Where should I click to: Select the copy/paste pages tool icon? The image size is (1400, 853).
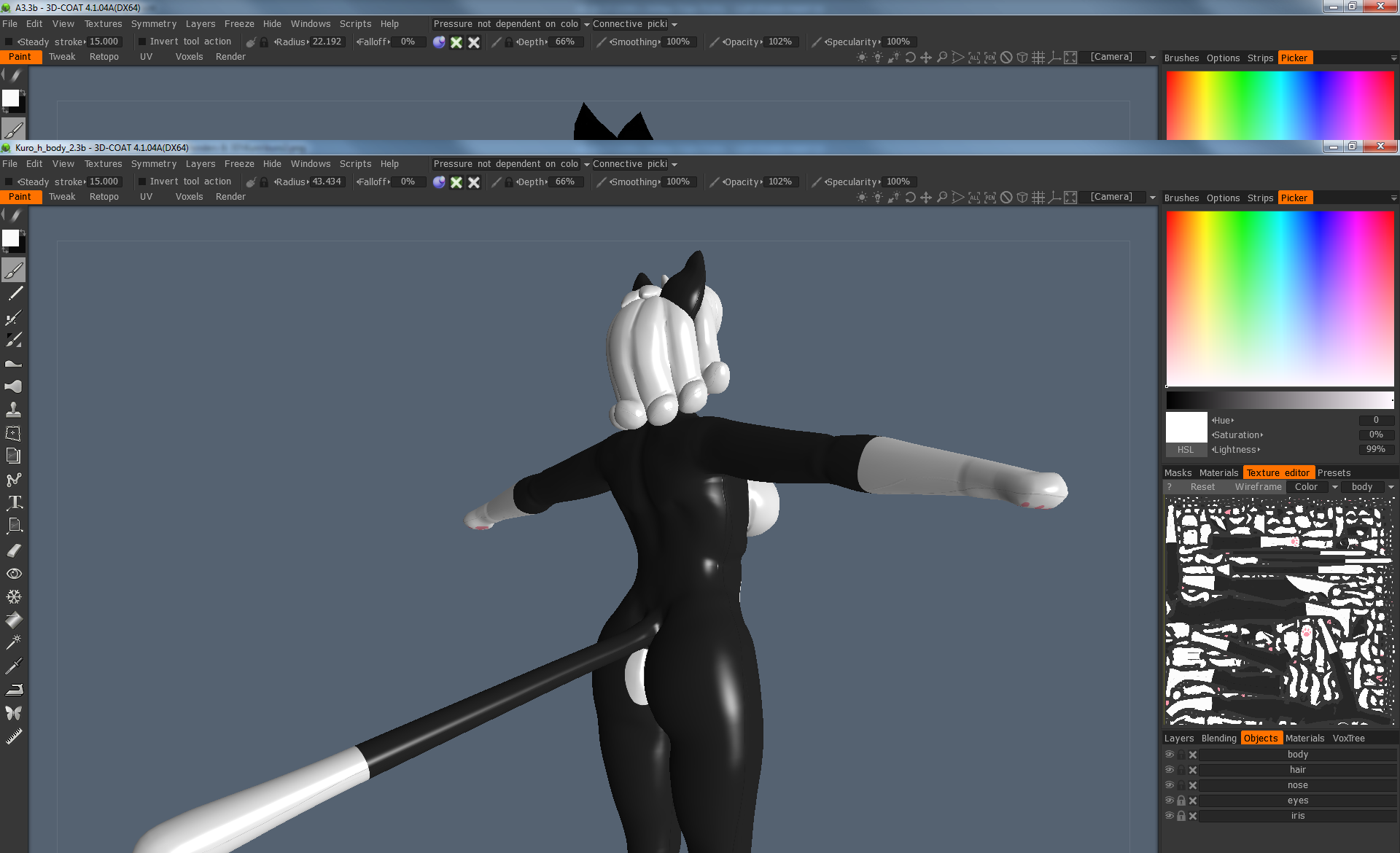(14, 456)
